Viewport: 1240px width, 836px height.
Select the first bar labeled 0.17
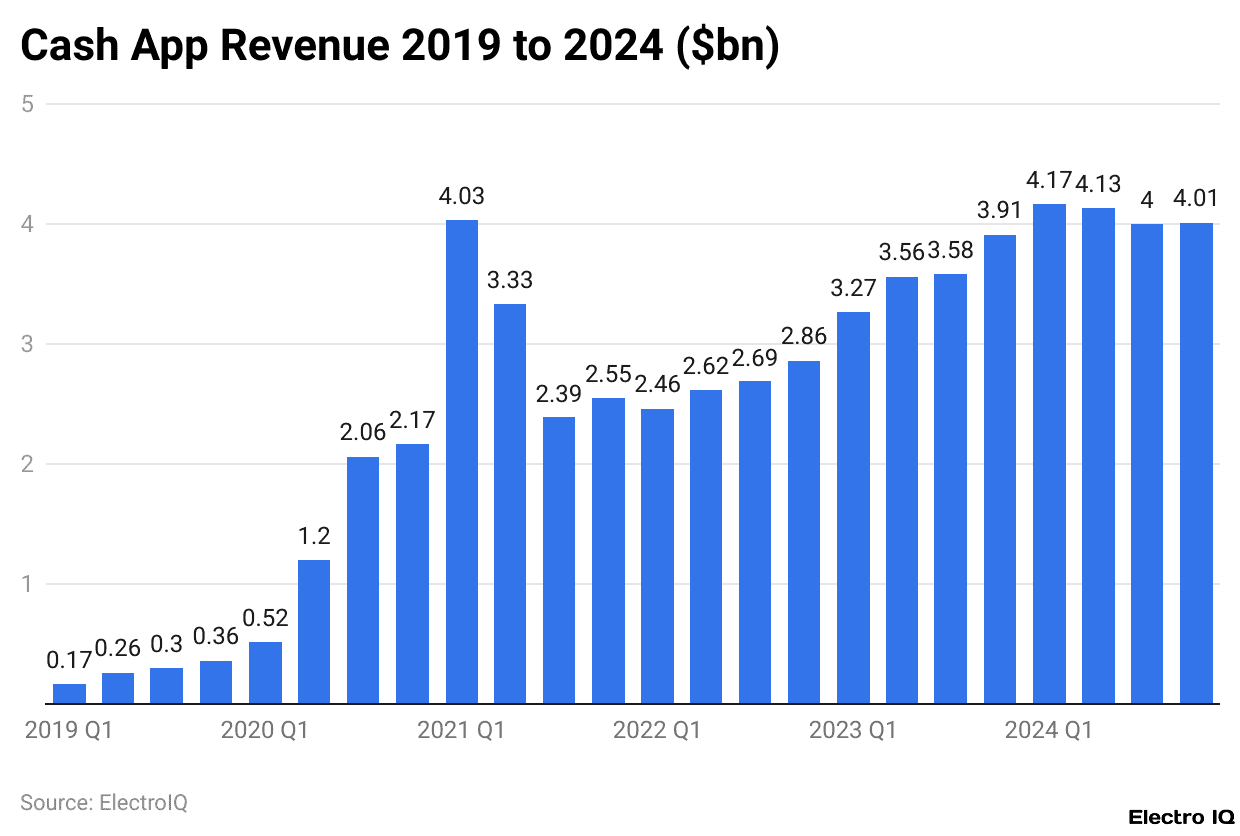(x=69, y=694)
